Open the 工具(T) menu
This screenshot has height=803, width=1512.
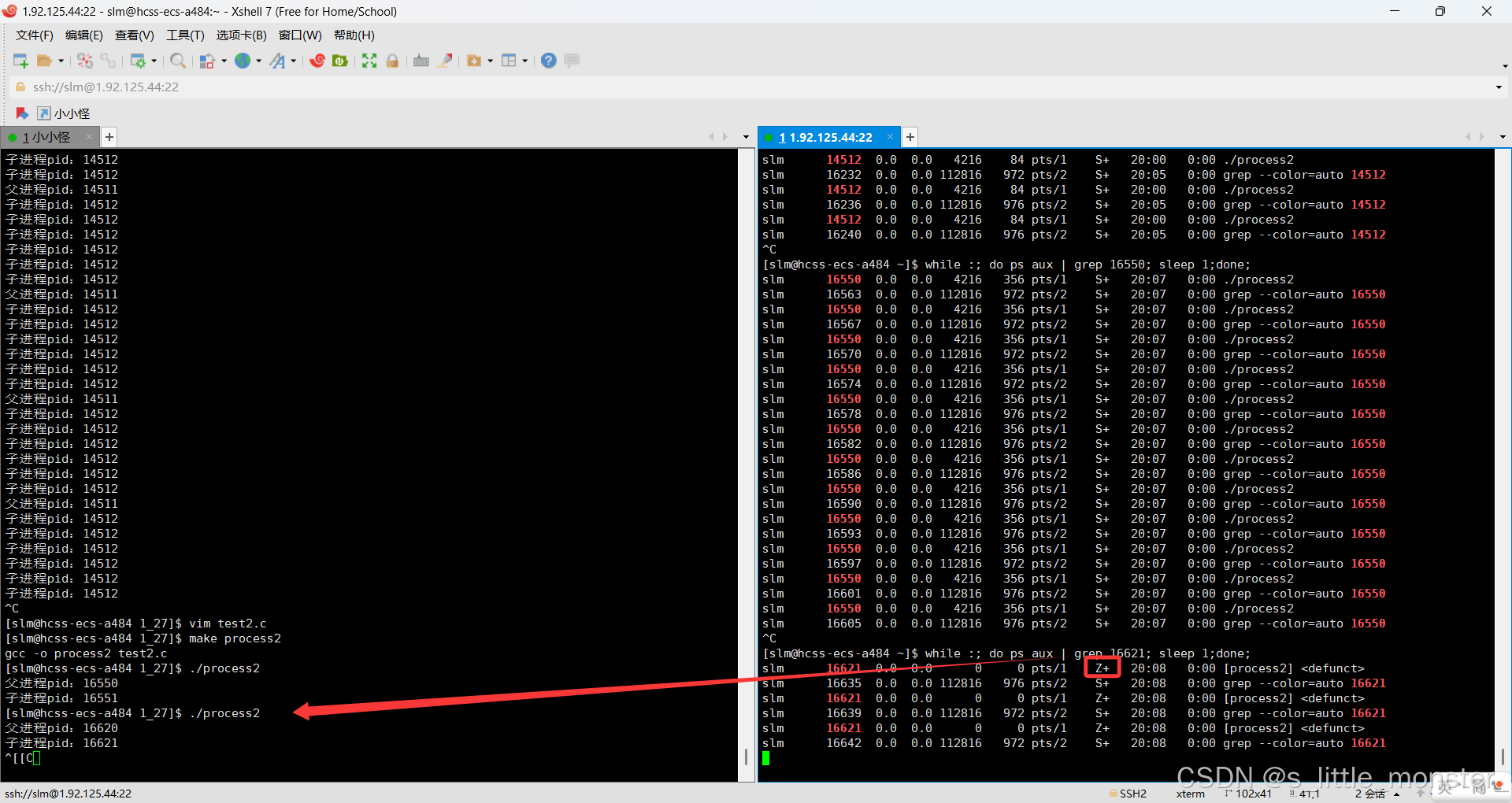point(185,35)
